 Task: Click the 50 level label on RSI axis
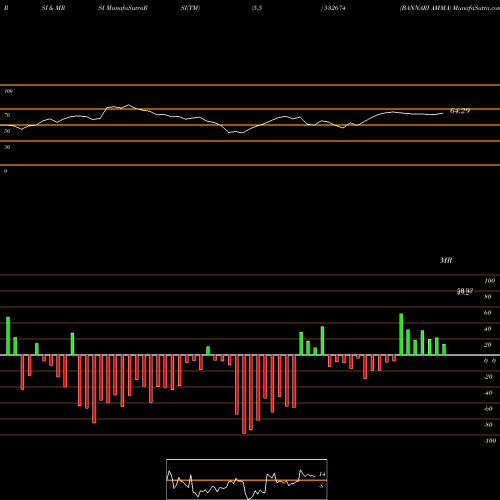(x=7, y=131)
